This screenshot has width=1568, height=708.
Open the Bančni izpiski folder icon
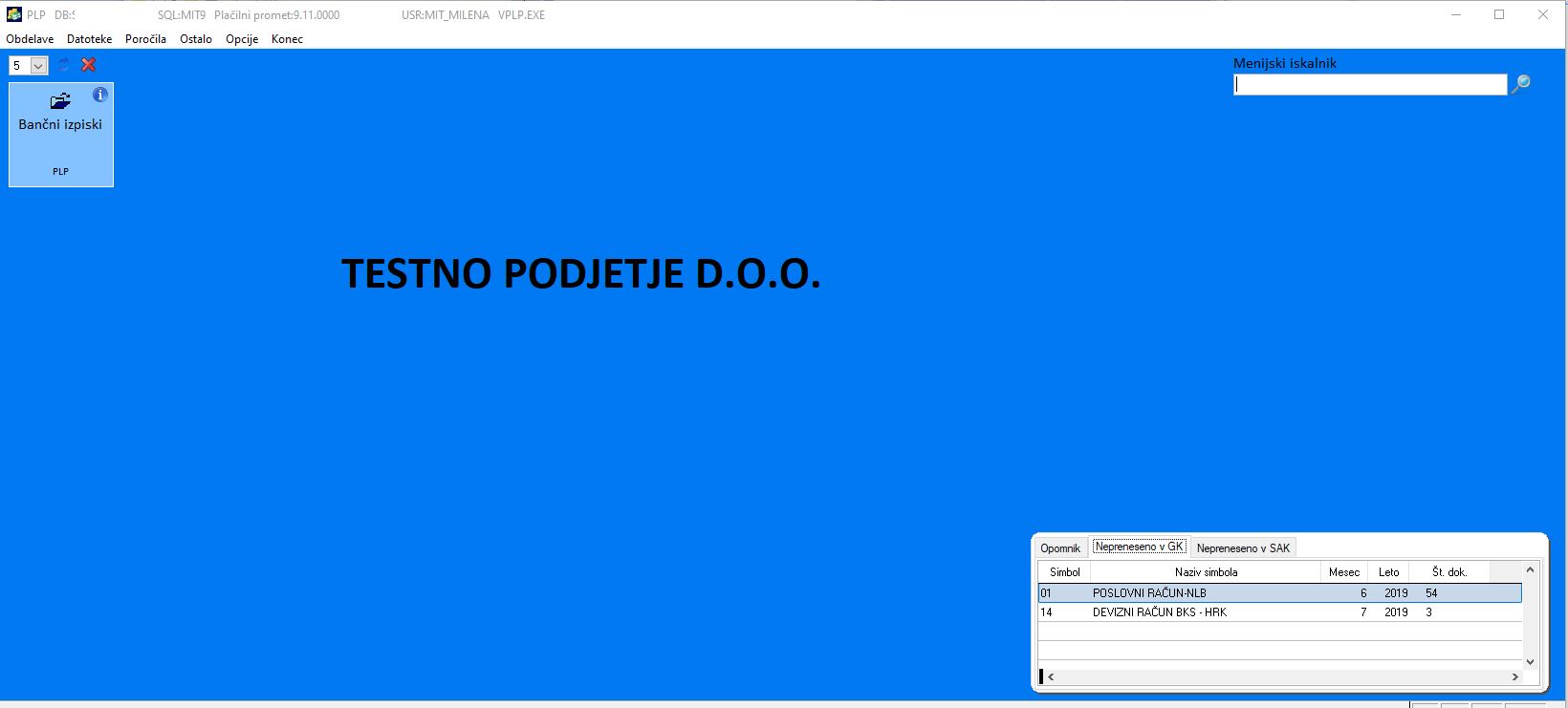(x=60, y=101)
